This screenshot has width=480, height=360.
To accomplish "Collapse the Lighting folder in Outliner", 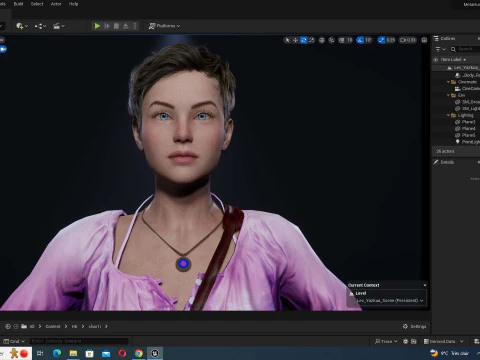I will tap(448, 115).
